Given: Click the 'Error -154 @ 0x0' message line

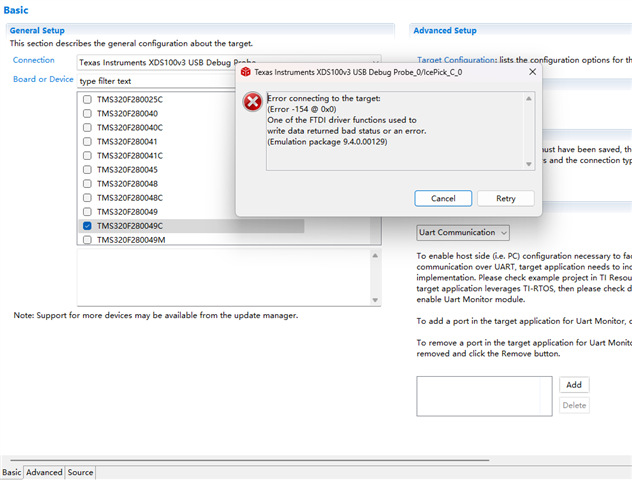Looking at the screenshot, I should coord(302,109).
